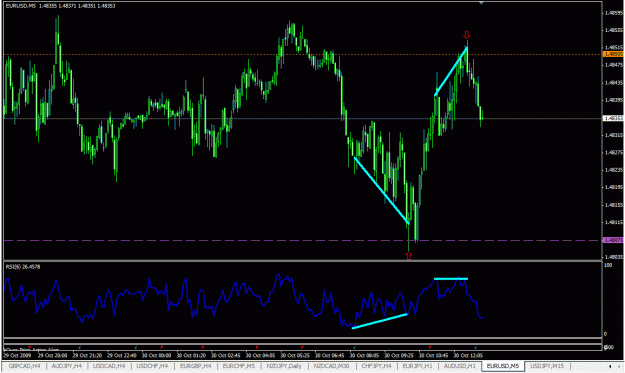Click the purple dashed horizontal support line

coord(303,240)
